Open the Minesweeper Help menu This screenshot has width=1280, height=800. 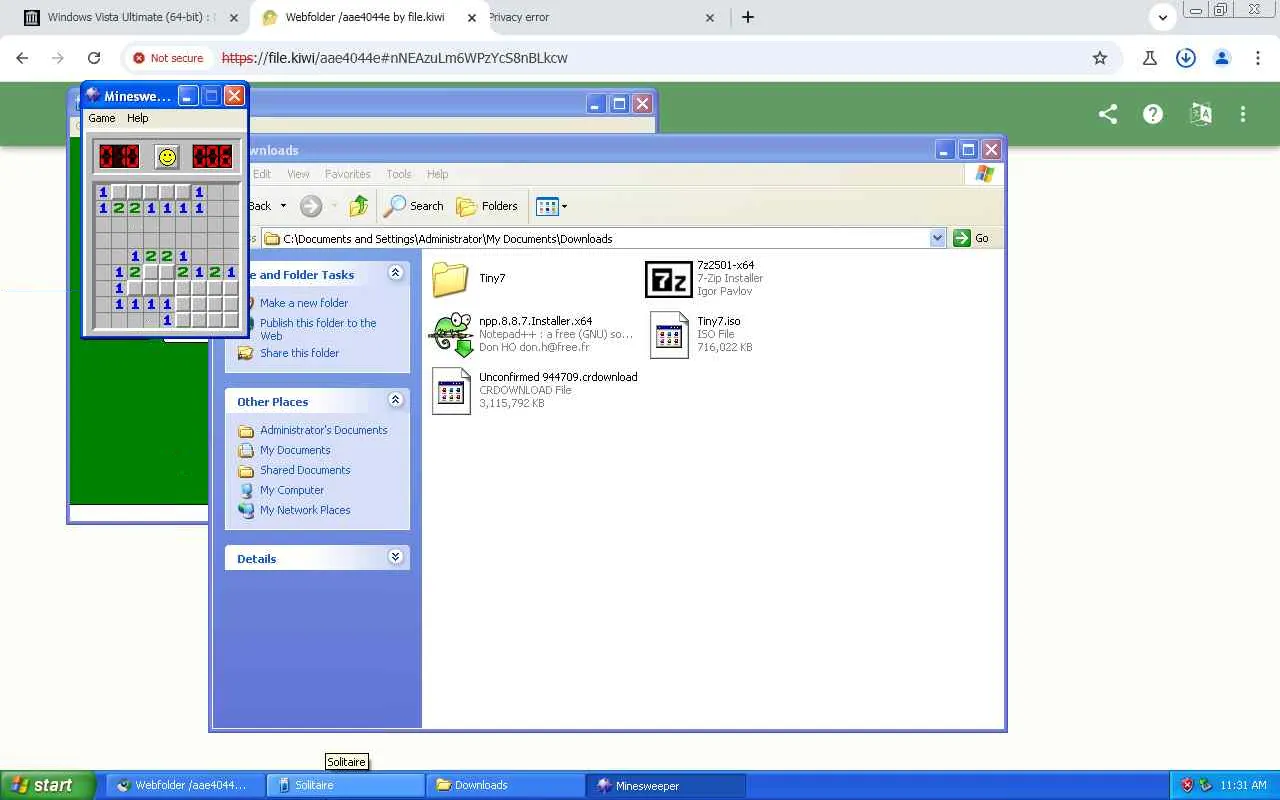pos(137,118)
